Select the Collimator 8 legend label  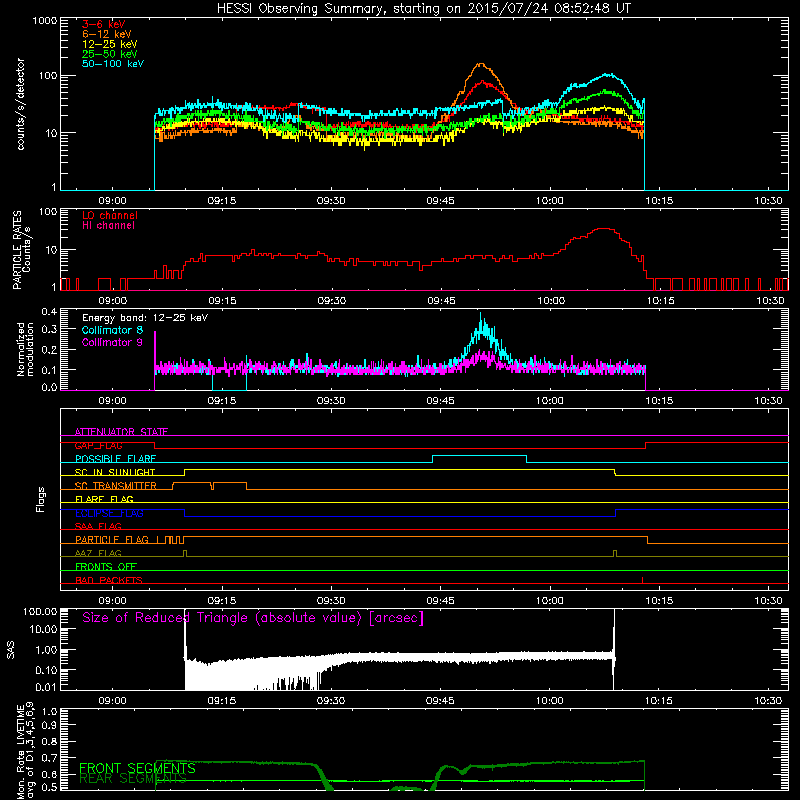tap(112, 330)
